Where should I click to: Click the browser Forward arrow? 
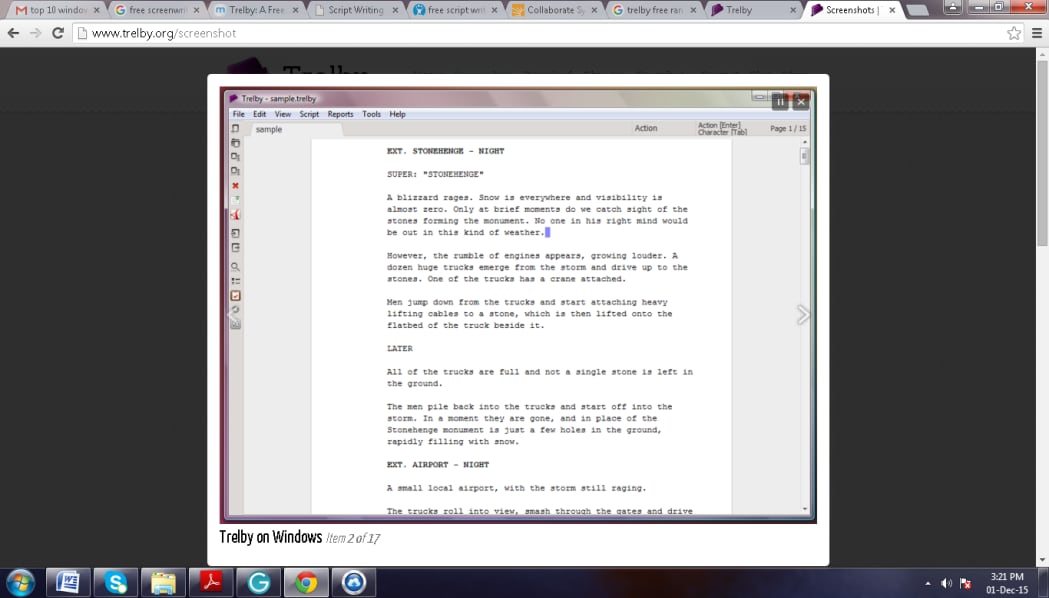tap(35, 33)
